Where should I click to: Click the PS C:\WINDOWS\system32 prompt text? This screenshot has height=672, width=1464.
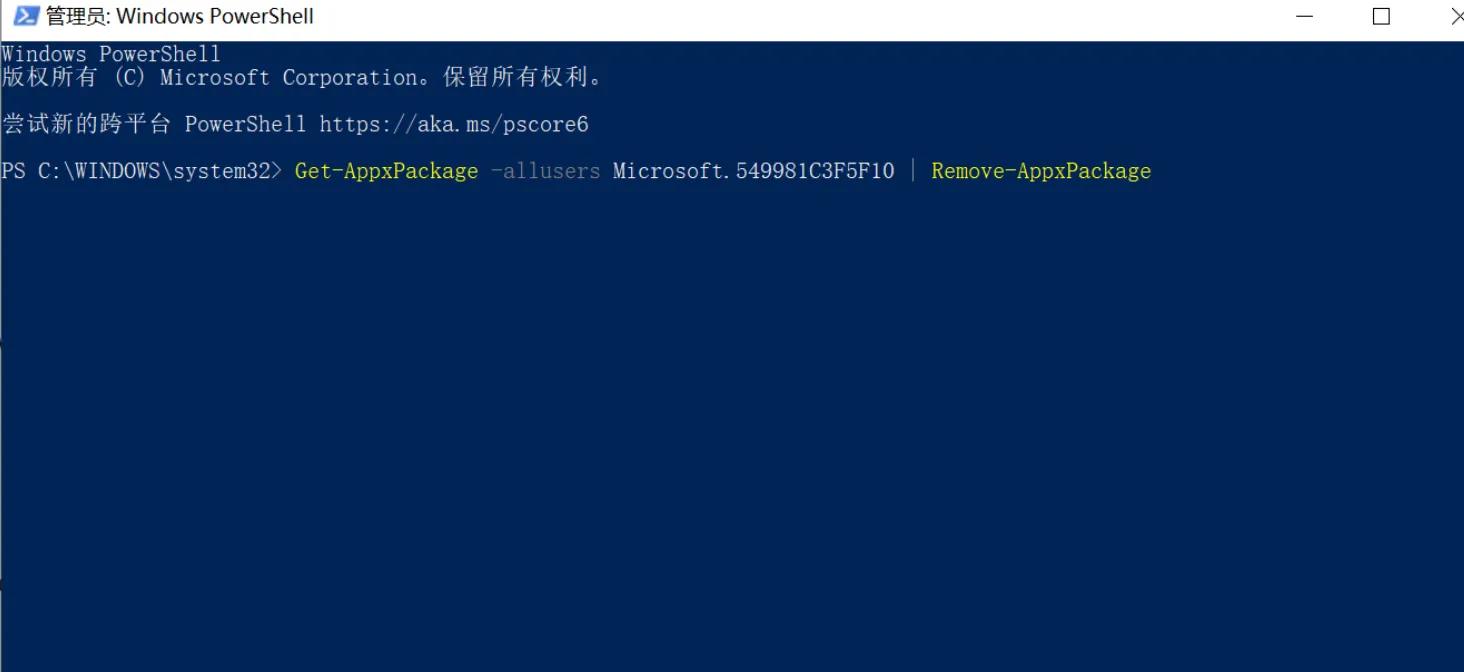coord(140,170)
